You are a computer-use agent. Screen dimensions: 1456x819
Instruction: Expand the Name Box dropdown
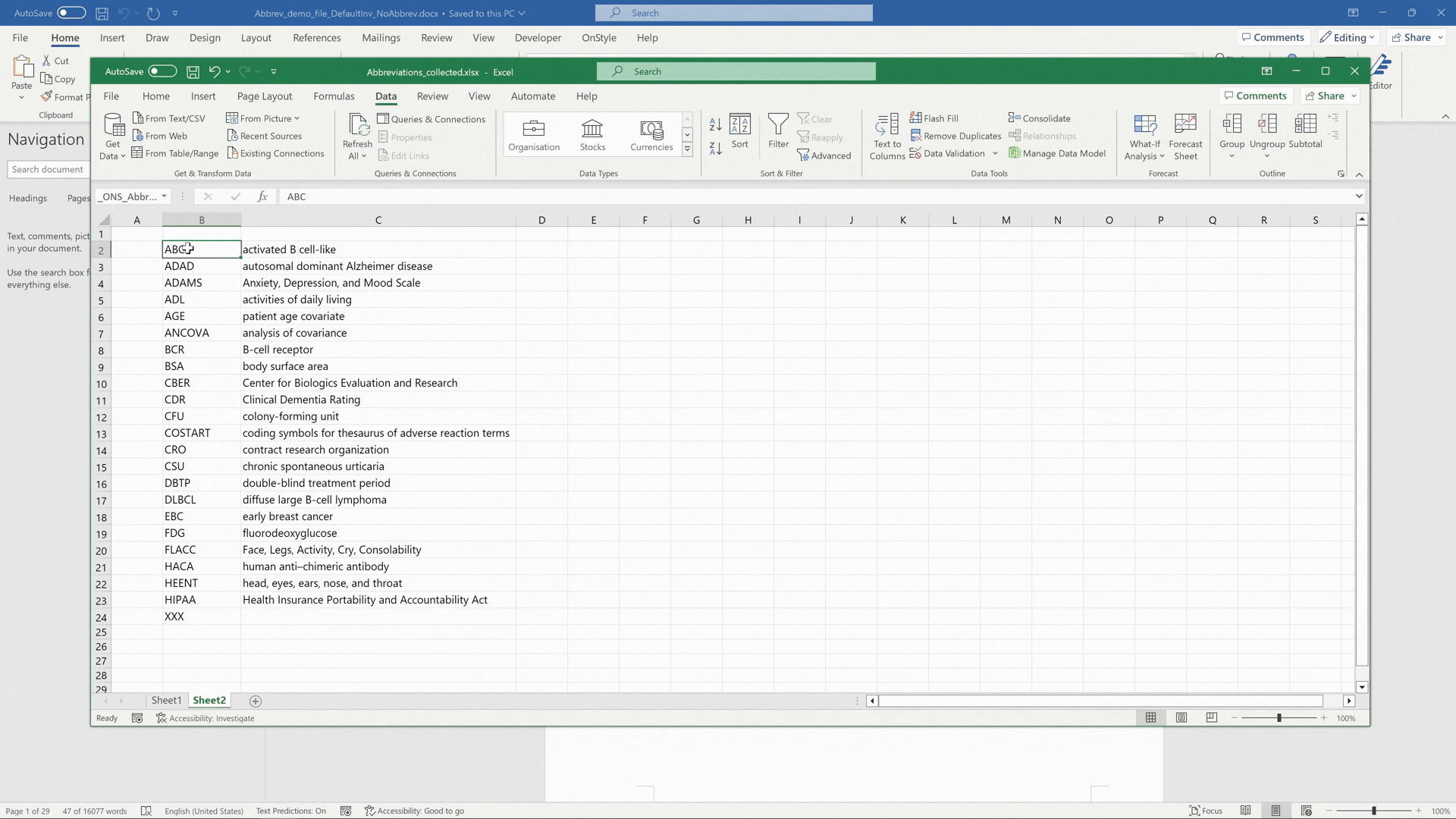164,196
